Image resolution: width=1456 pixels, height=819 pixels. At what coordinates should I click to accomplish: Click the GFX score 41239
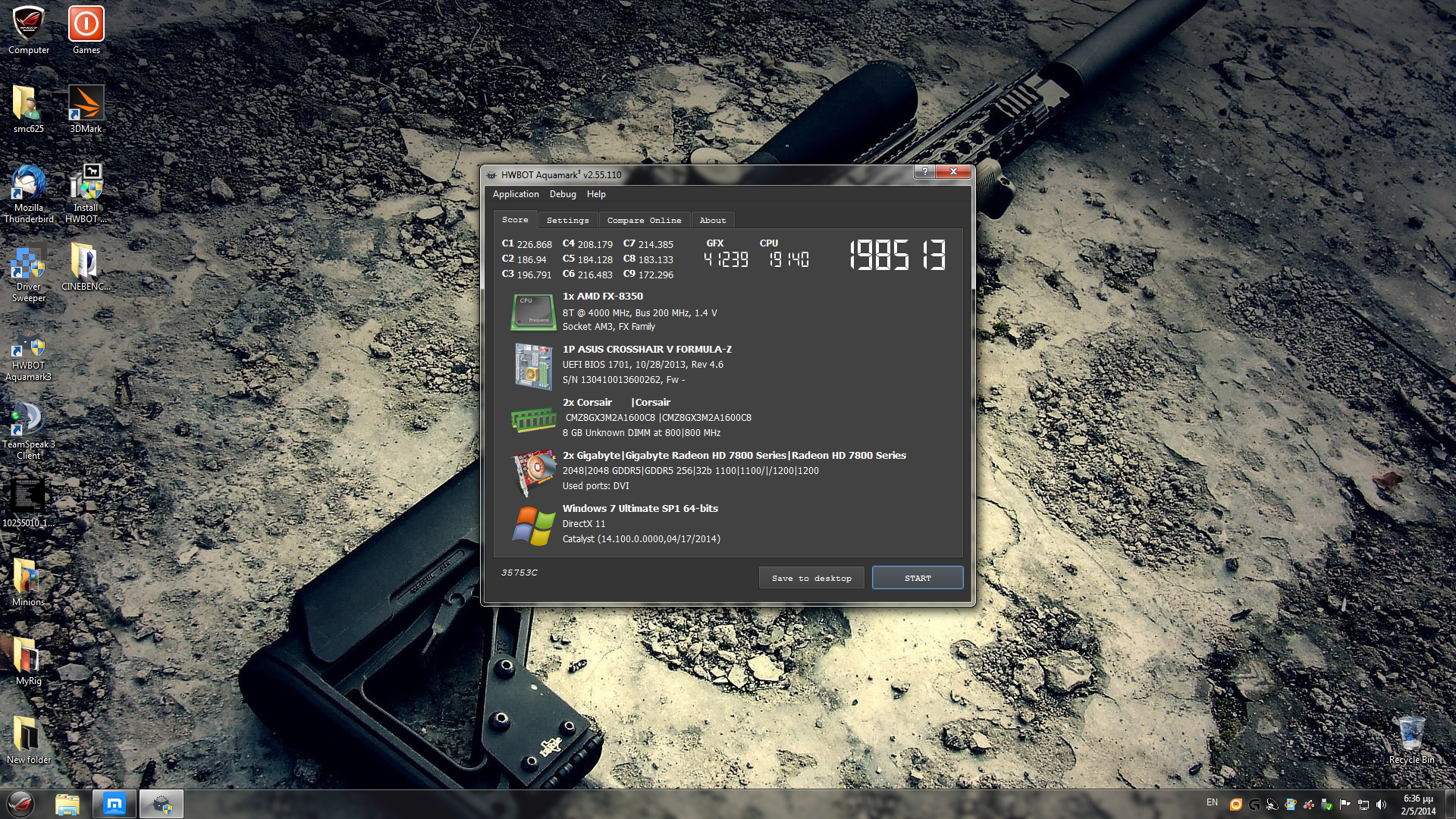(726, 260)
